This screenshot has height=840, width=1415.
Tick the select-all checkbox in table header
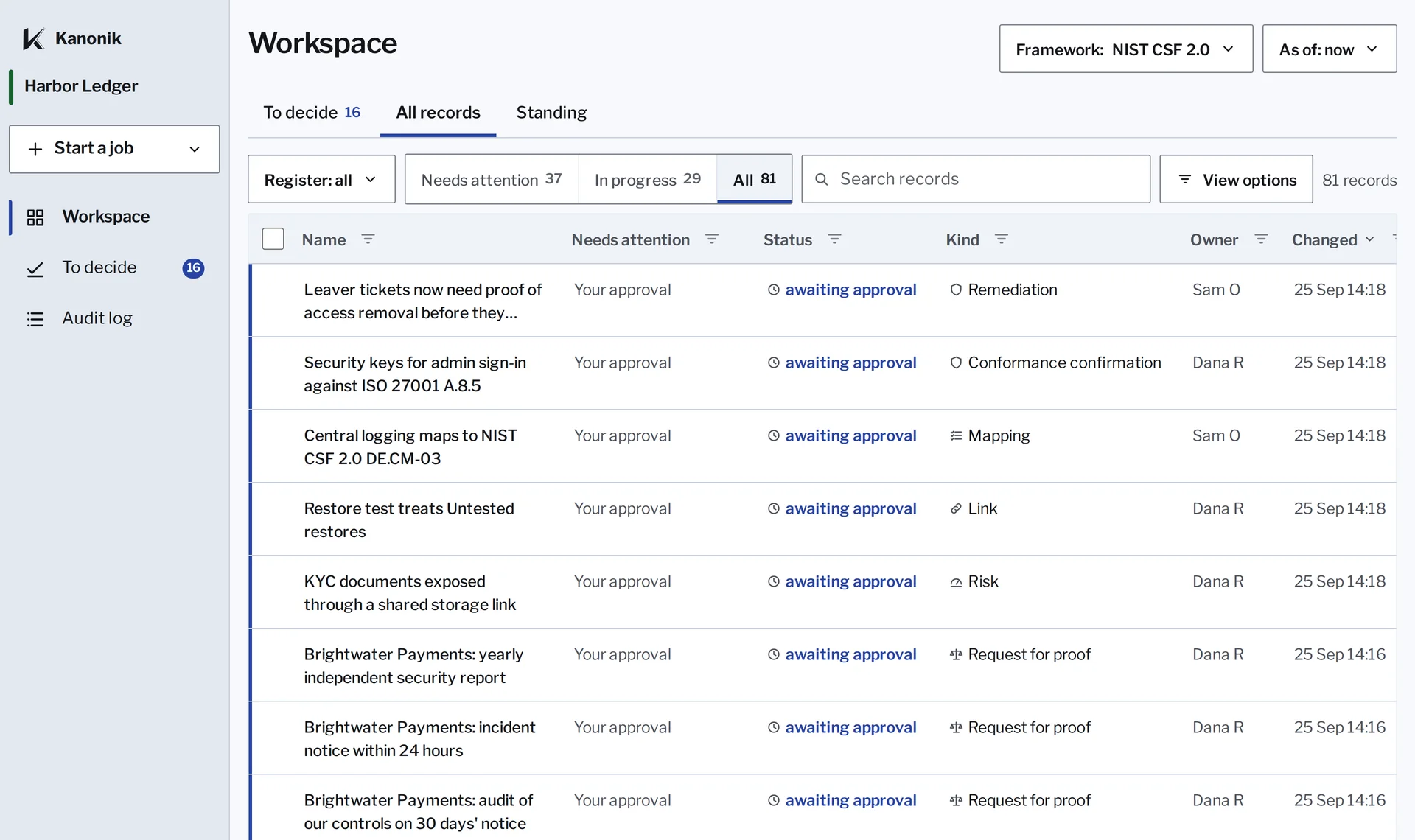click(x=273, y=239)
